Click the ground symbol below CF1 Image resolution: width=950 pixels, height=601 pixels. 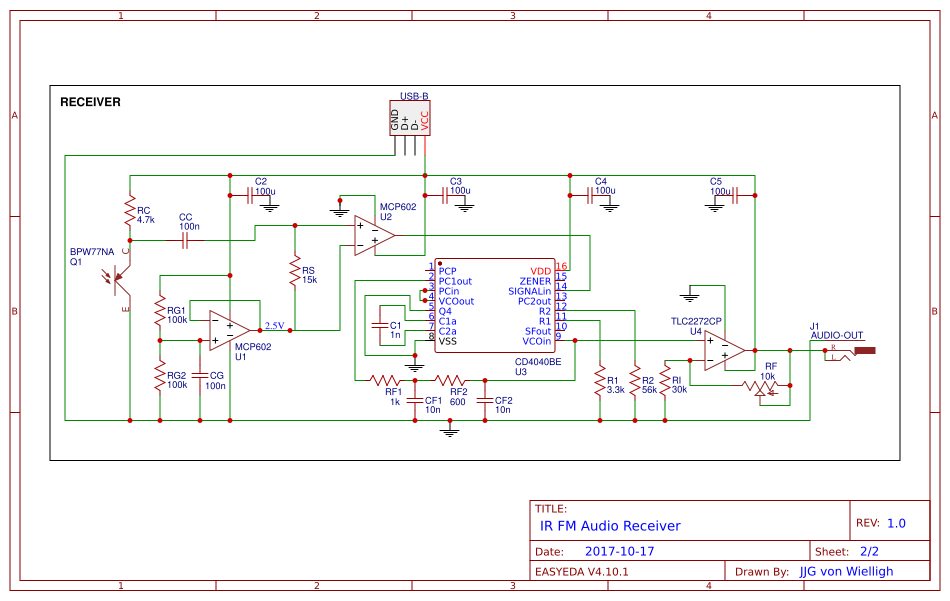[x=450, y=430]
